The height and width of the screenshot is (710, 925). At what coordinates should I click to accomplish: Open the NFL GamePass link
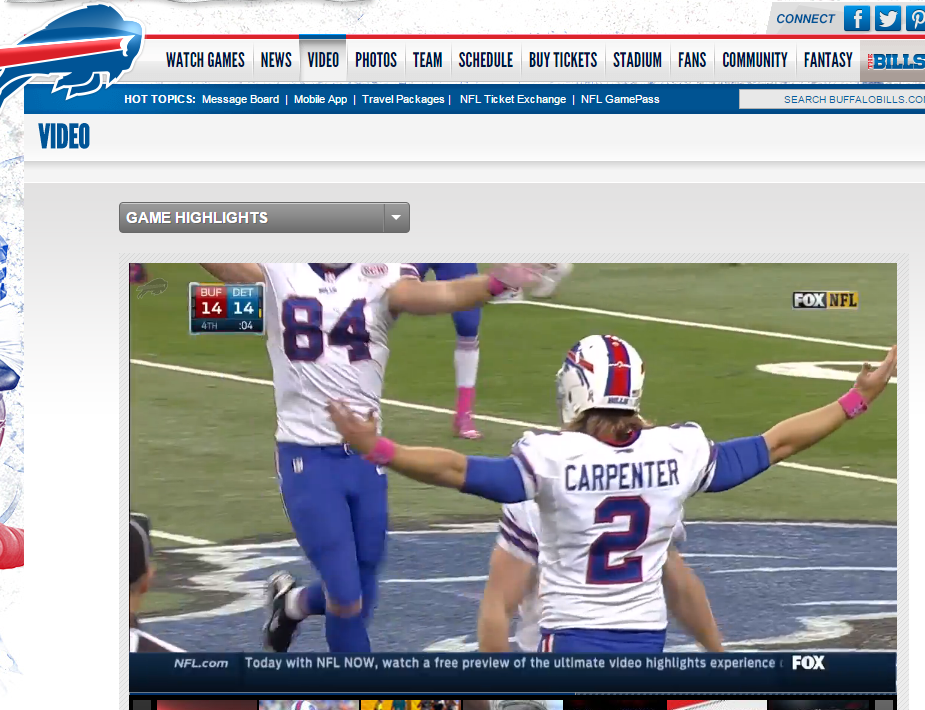point(620,99)
